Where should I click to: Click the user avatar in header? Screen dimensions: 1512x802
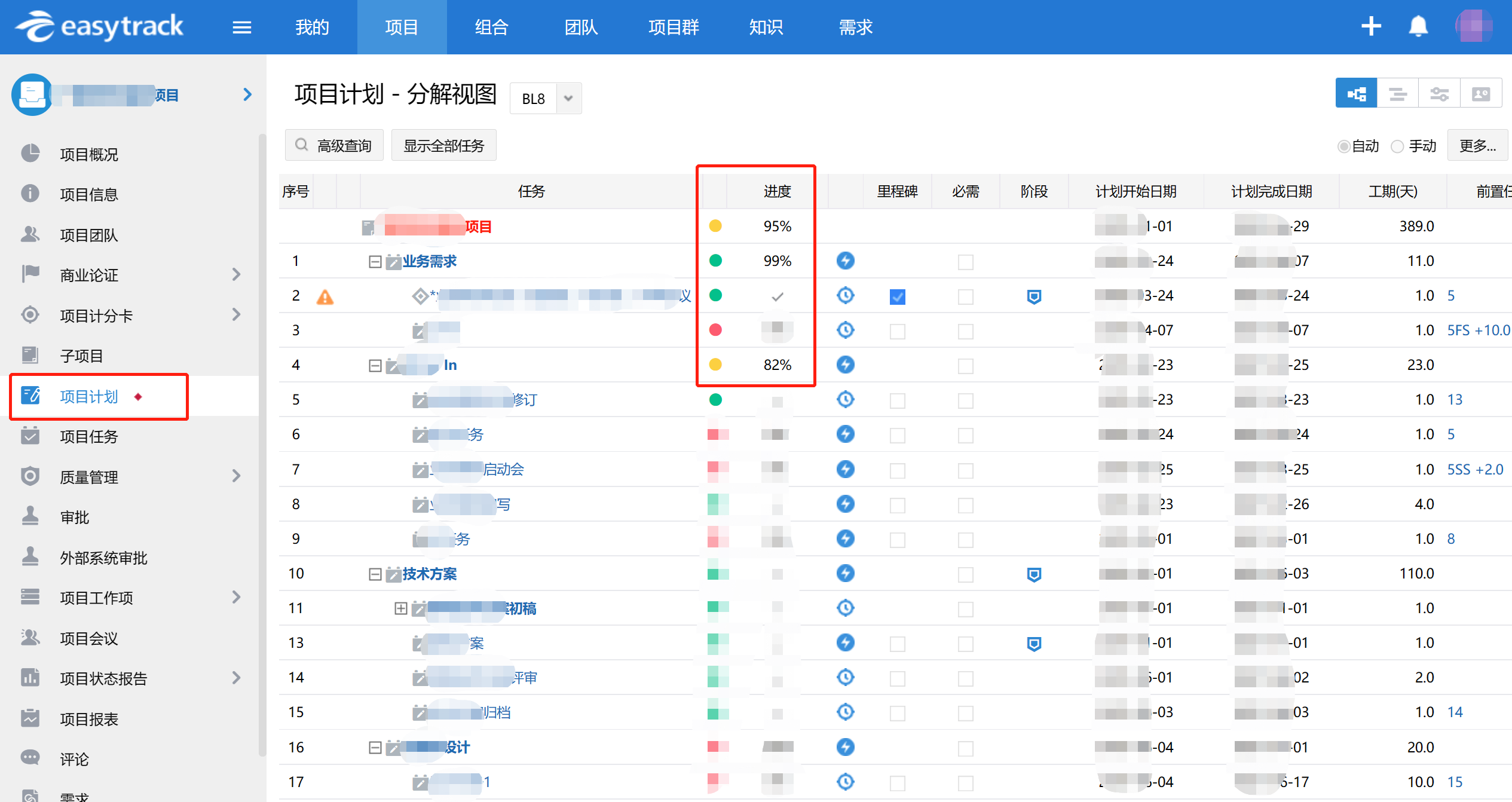pyautogui.click(x=1473, y=27)
